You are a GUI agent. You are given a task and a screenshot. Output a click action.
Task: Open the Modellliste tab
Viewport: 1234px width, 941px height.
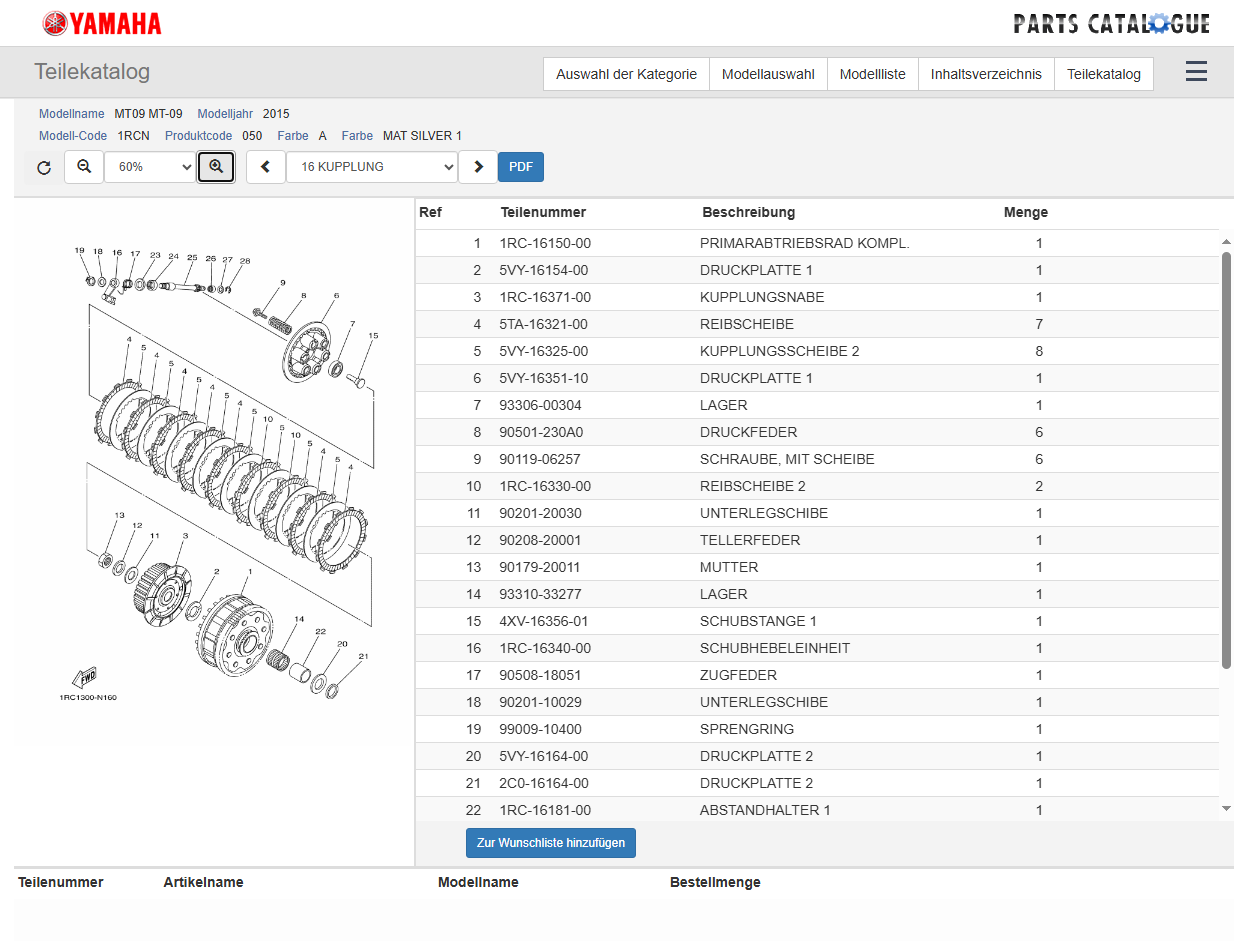(x=872, y=74)
